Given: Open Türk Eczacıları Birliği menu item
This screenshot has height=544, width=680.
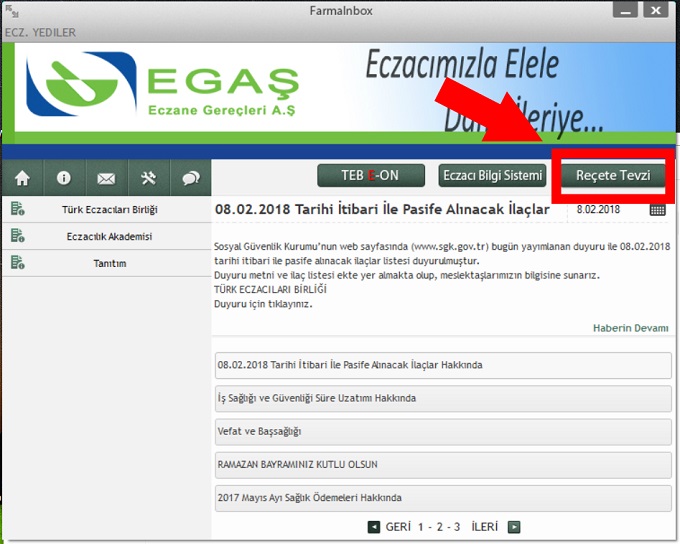Looking at the screenshot, I should (x=107, y=210).
